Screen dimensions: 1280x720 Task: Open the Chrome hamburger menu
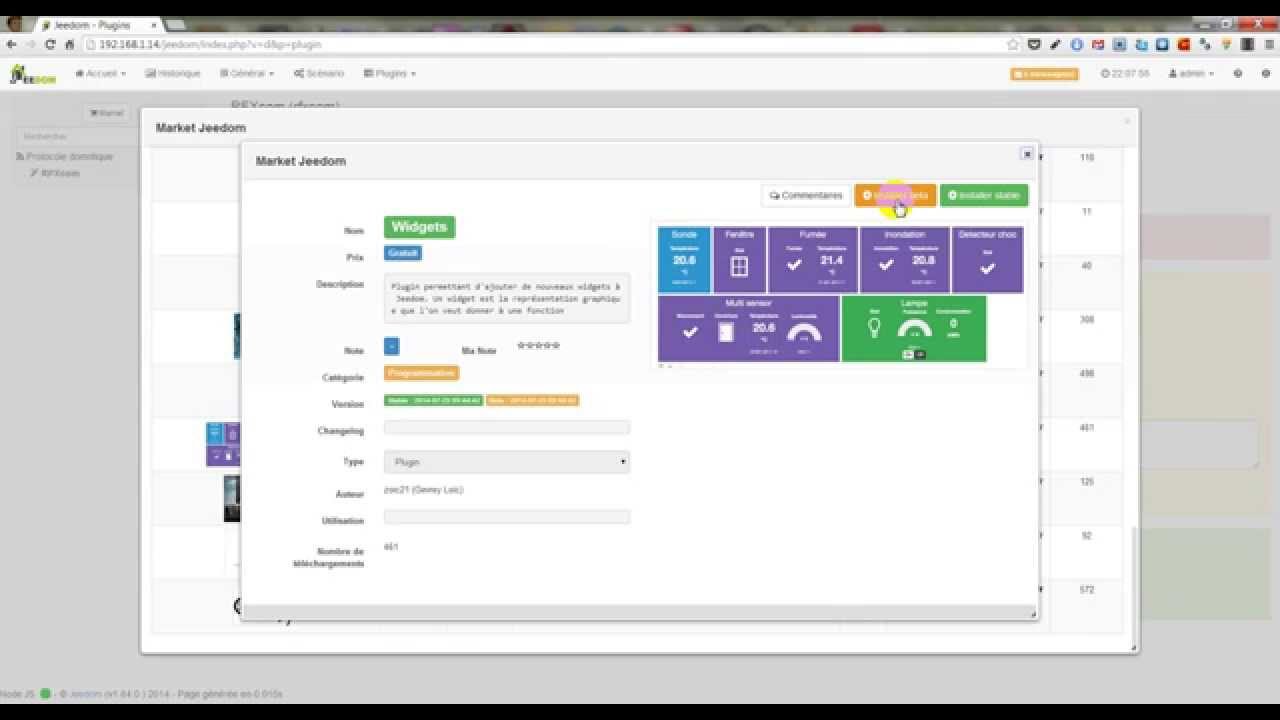(x=1268, y=44)
